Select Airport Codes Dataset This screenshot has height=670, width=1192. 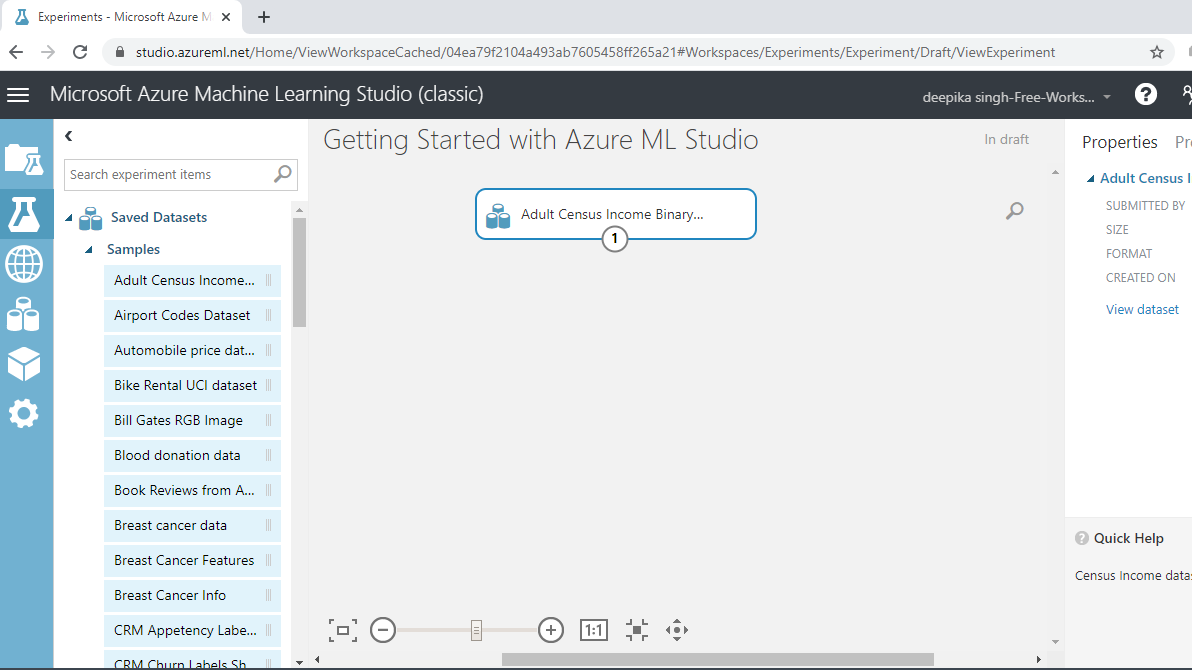[192, 316]
